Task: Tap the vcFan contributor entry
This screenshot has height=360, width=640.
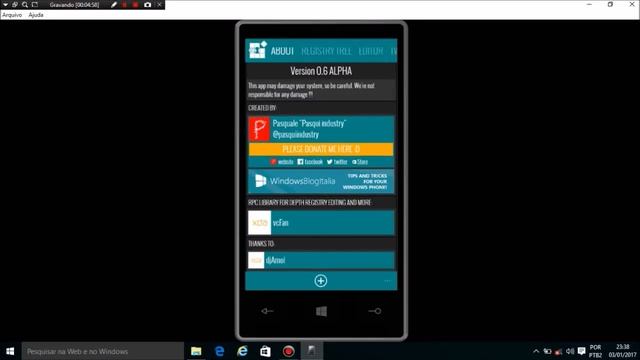Action: pos(321,222)
